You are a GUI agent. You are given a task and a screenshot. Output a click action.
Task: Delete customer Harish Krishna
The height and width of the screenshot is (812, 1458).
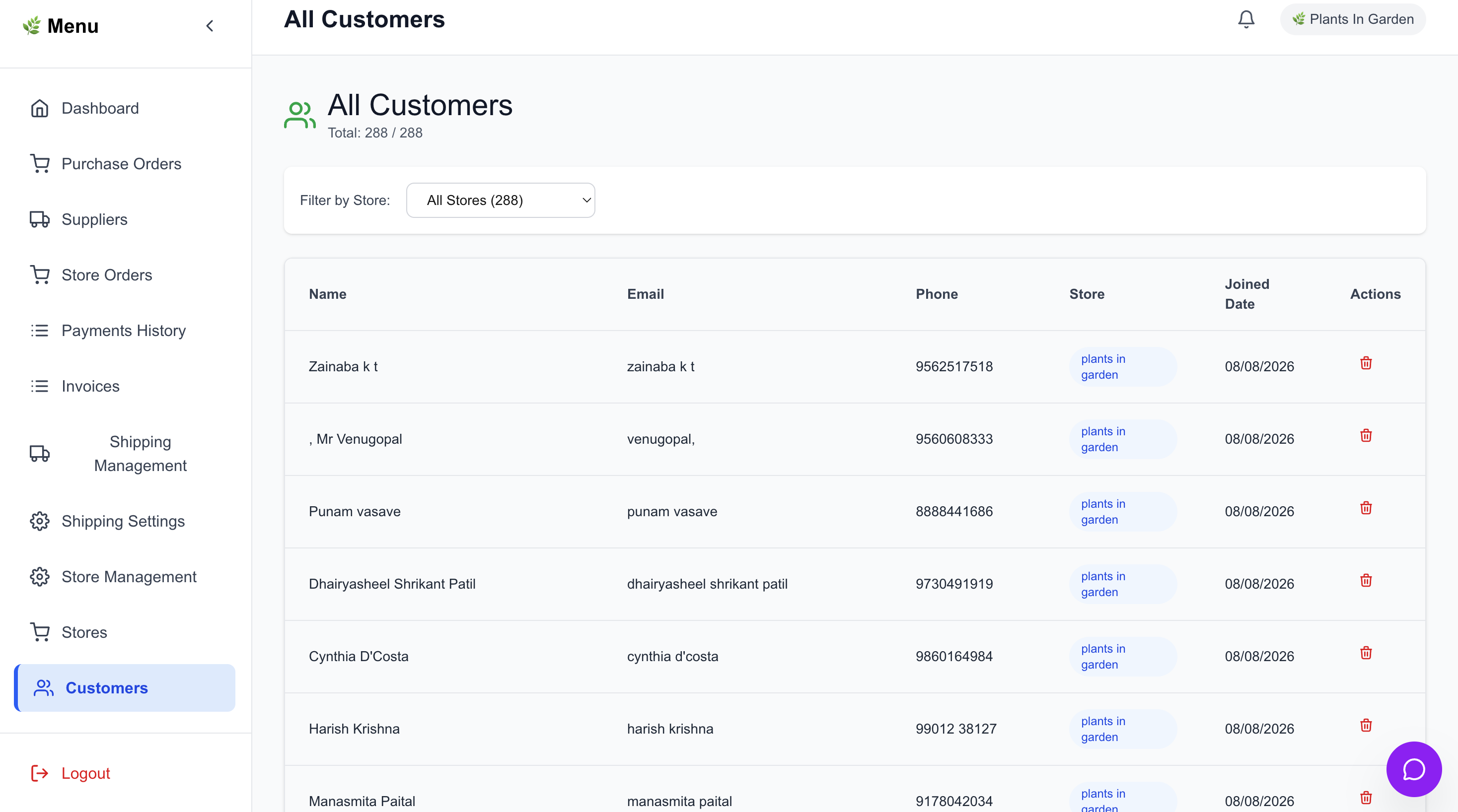1366,725
